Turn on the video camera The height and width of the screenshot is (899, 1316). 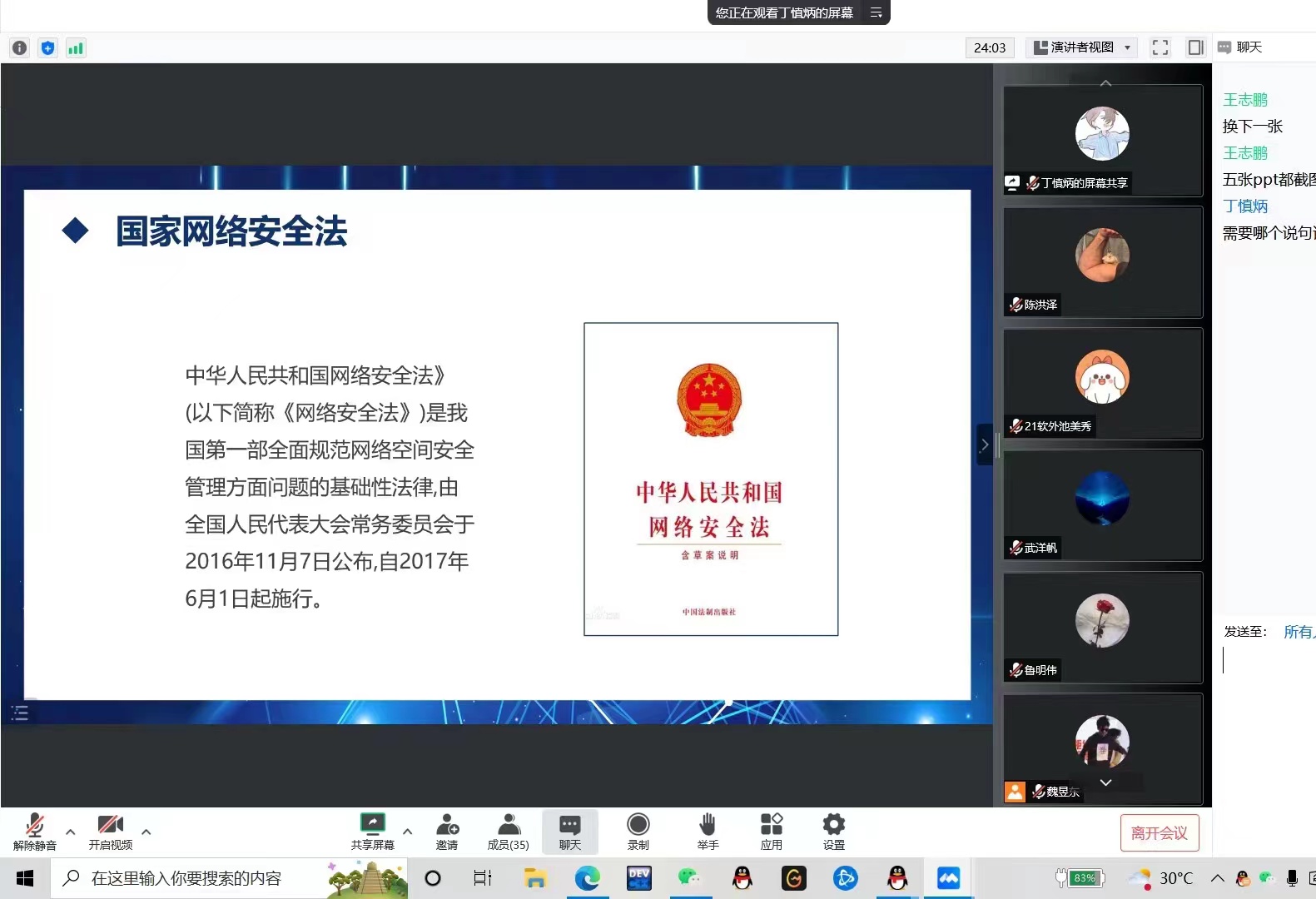click(111, 831)
